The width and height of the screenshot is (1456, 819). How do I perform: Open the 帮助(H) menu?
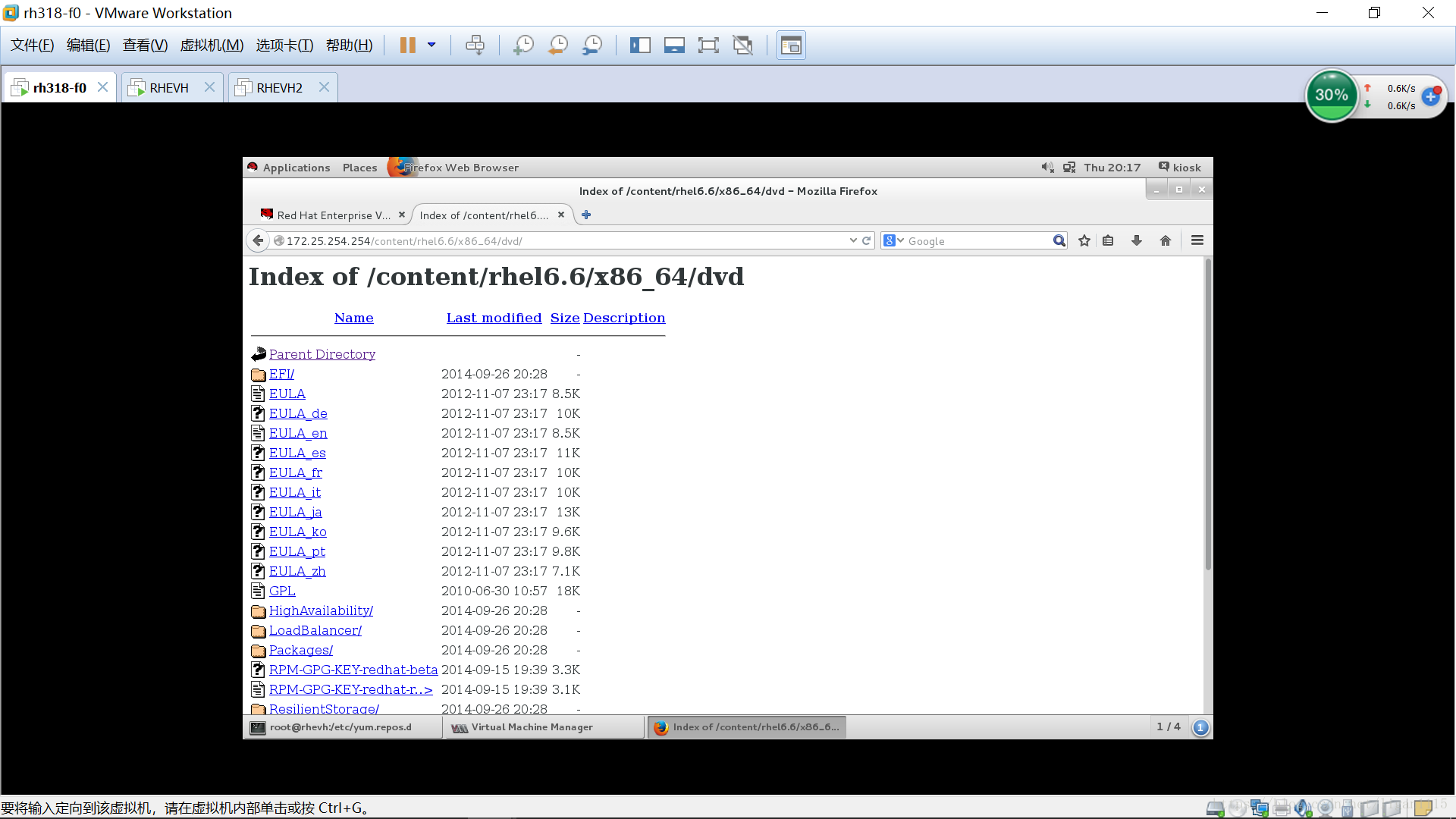point(350,45)
